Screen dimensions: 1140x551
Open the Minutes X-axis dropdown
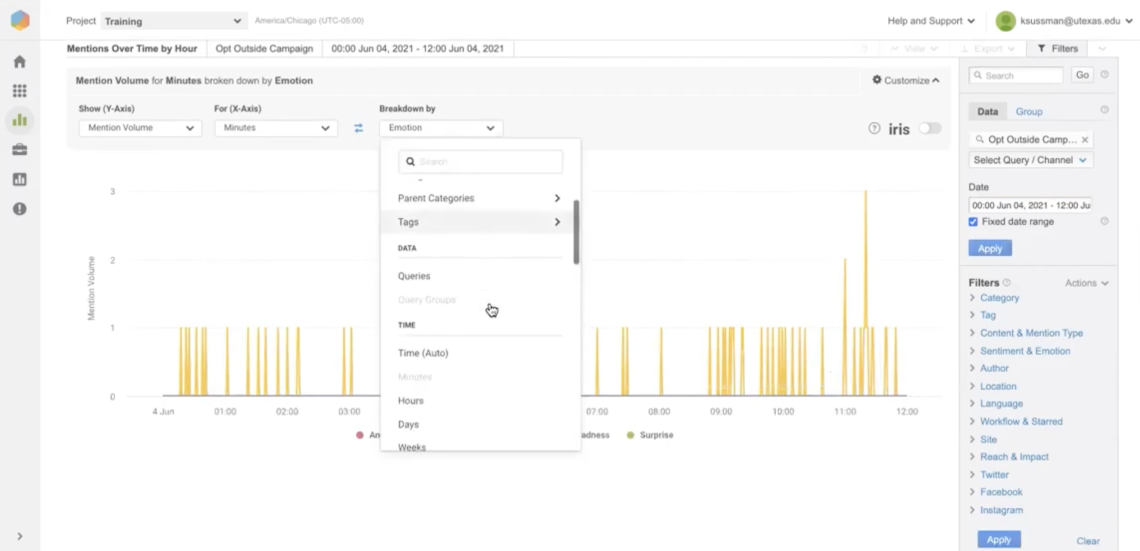(276, 128)
